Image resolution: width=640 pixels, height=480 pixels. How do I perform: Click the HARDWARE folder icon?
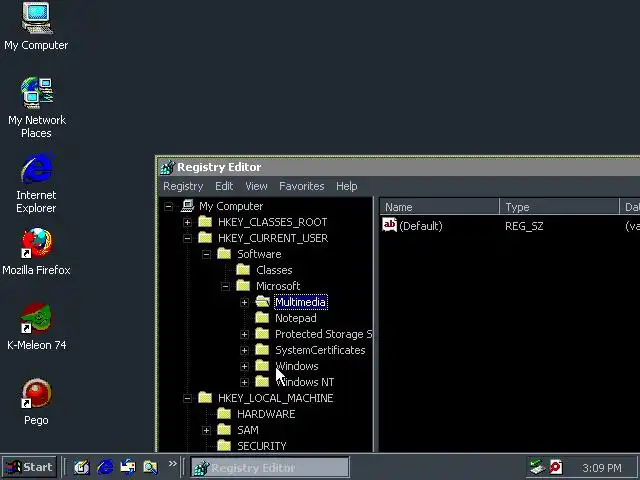pyautogui.click(x=224, y=413)
